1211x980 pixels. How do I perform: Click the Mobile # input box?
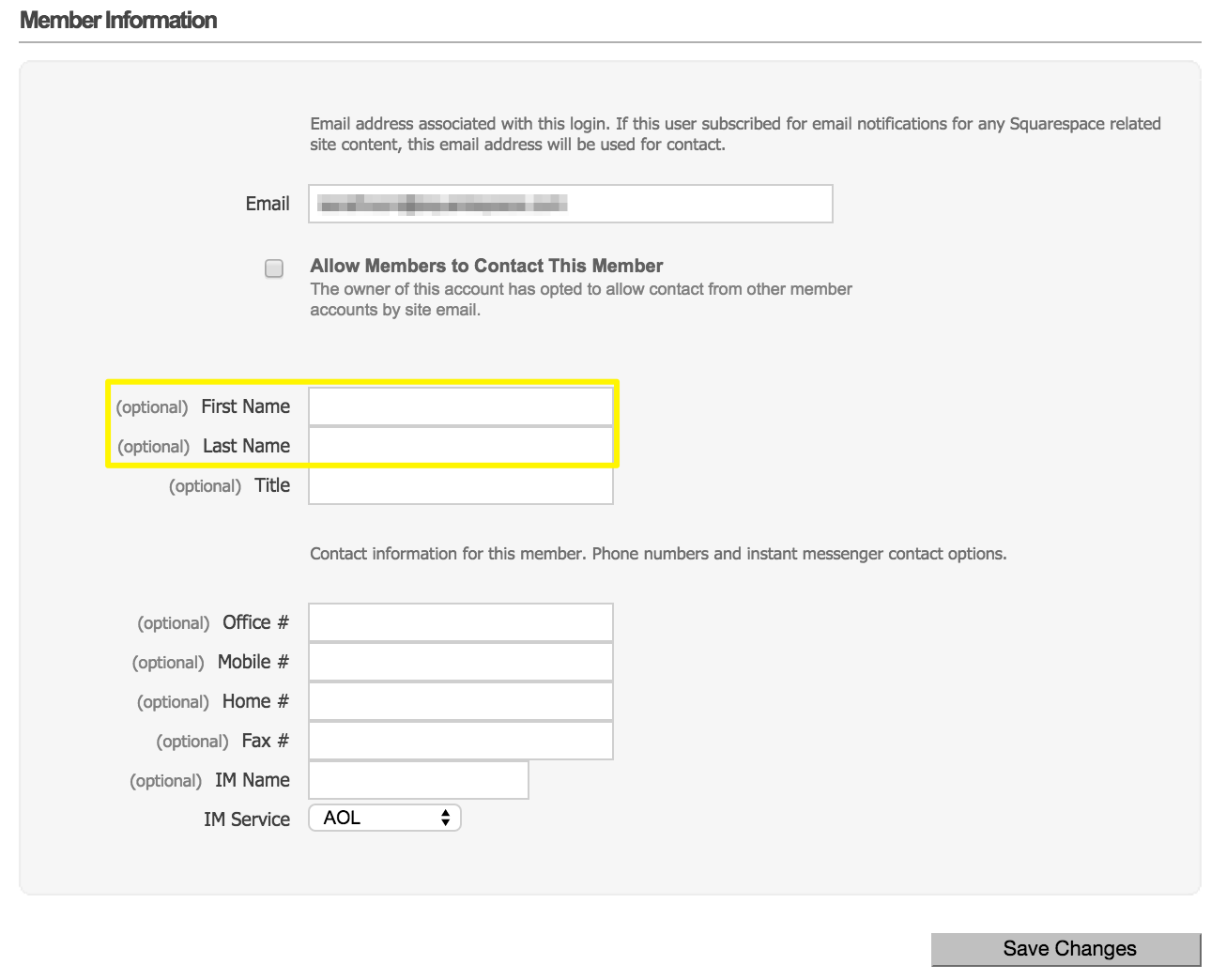pyautogui.click(x=460, y=662)
